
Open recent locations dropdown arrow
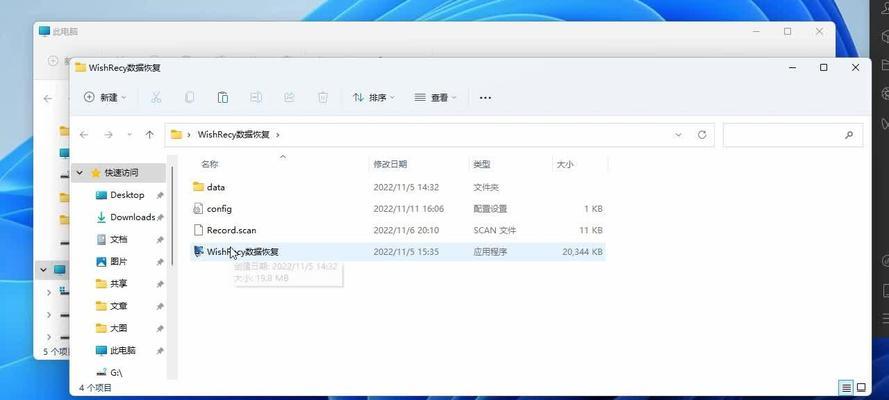[x=129, y=135]
